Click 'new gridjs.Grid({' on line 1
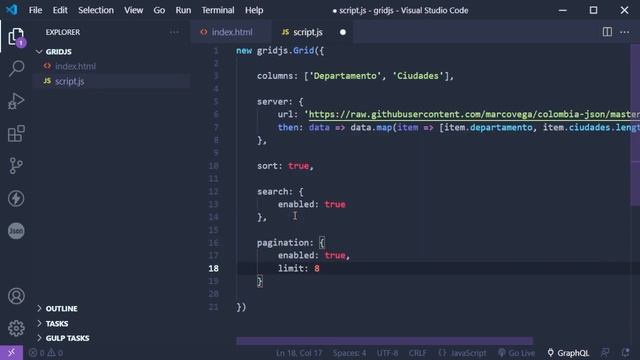Screen dimensions: 640x360 (x=280, y=51)
